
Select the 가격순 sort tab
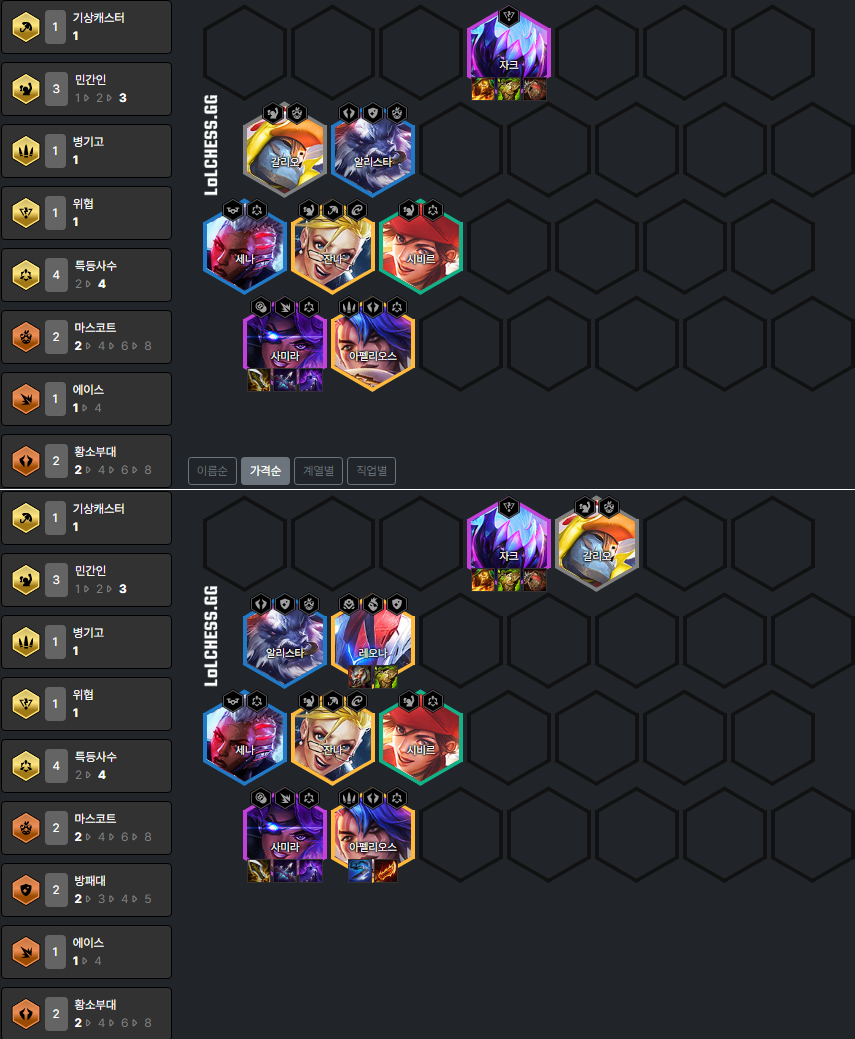point(265,471)
